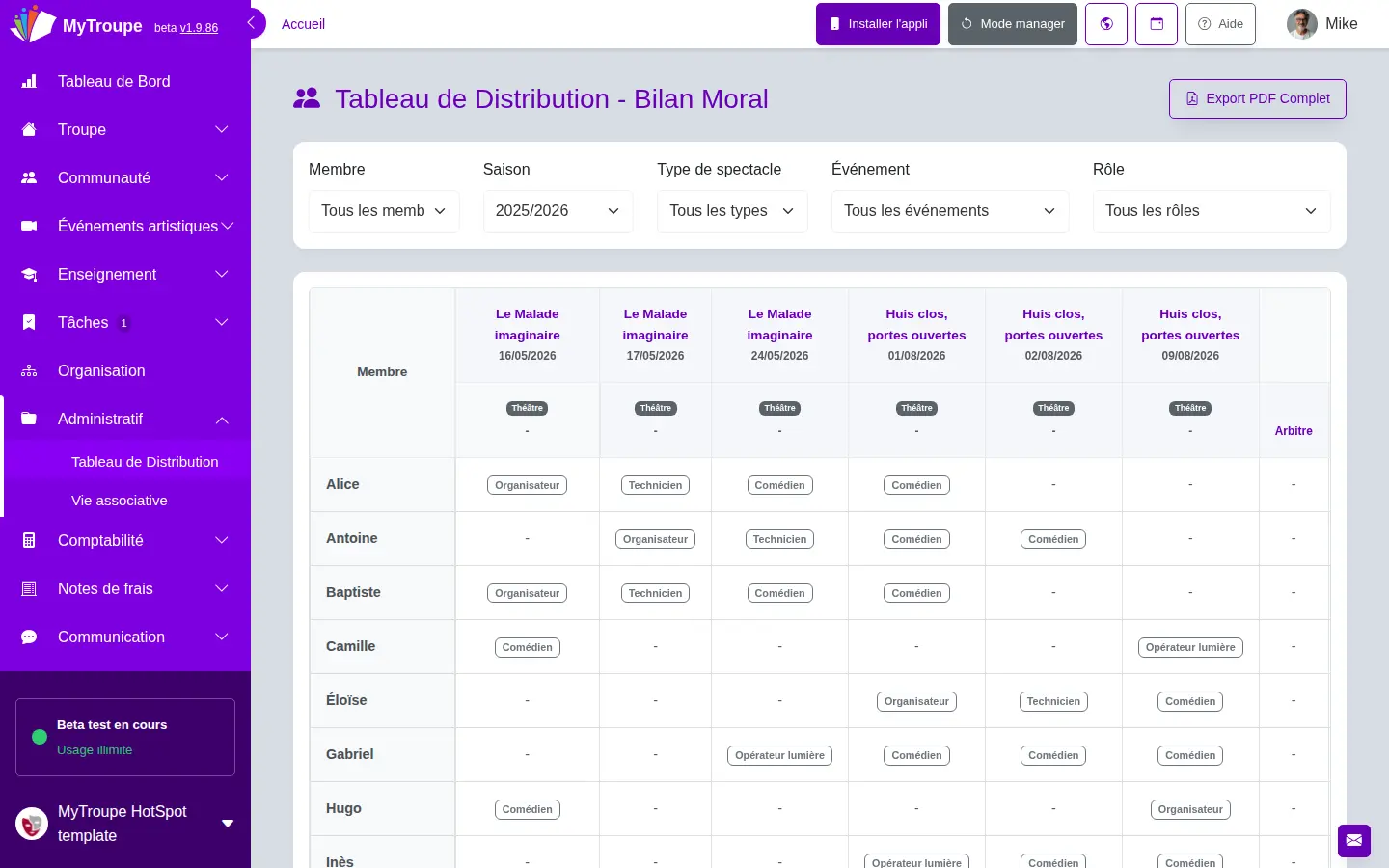Click the Tâches bookmark icon
The width and height of the screenshot is (1389, 868).
pyautogui.click(x=29, y=323)
